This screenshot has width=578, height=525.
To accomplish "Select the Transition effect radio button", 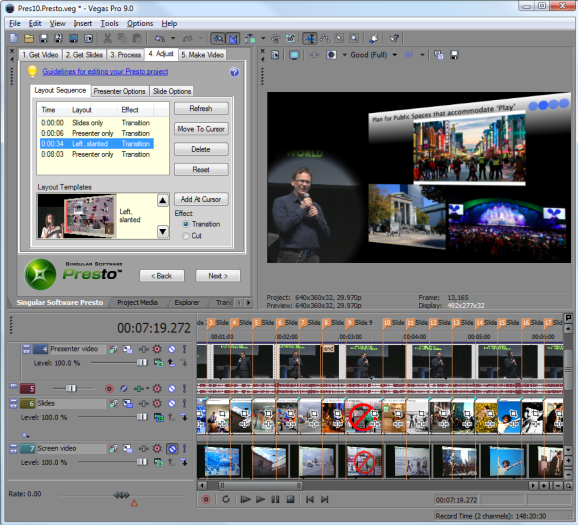I will (x=186, y=224).
